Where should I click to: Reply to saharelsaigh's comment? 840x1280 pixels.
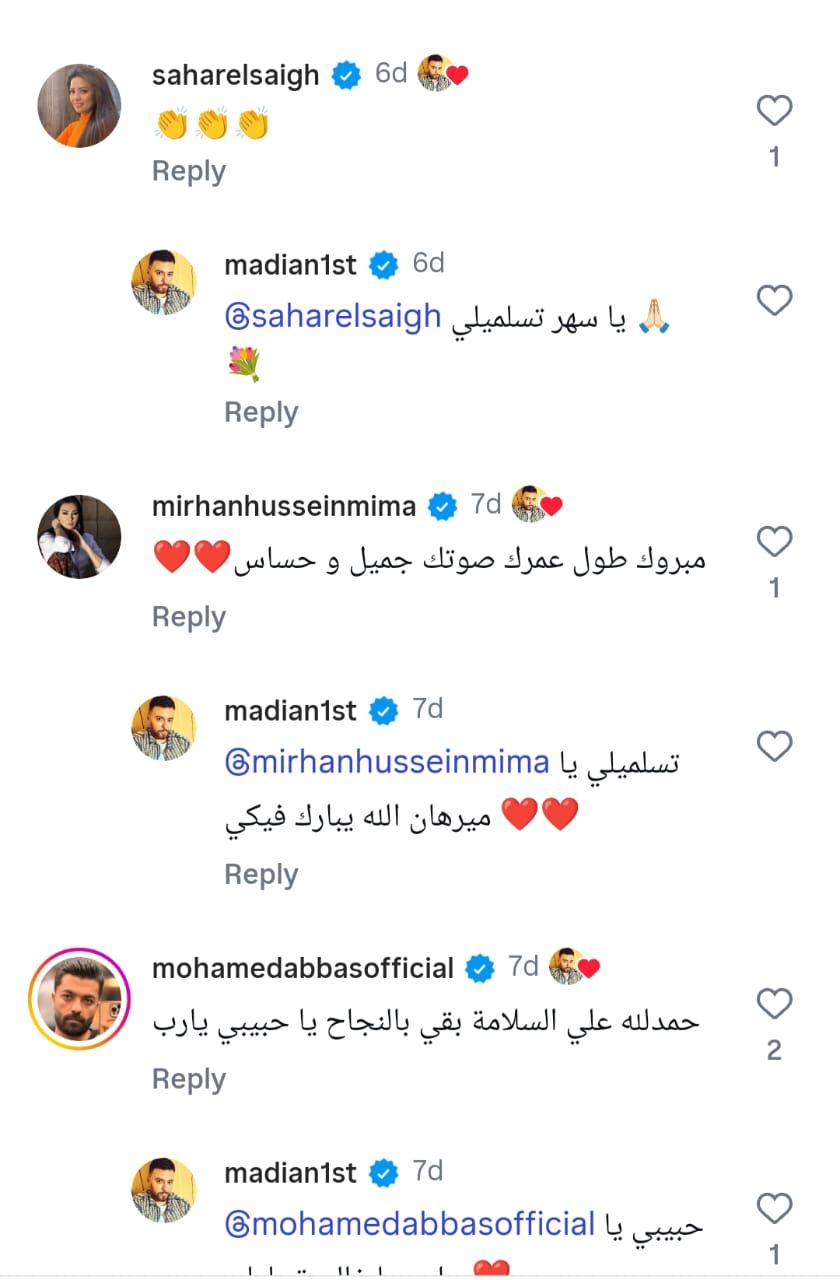click(188, 171)
